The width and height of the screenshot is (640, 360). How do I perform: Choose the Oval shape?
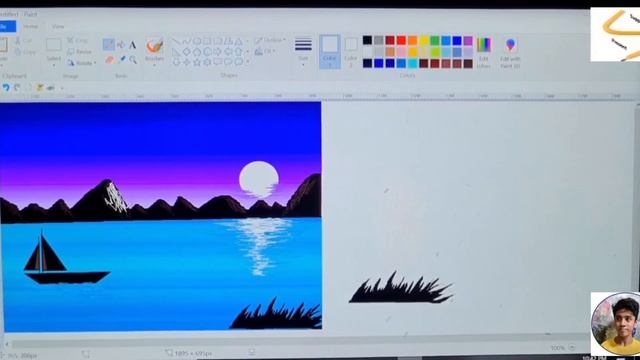[x=197, y=41]
